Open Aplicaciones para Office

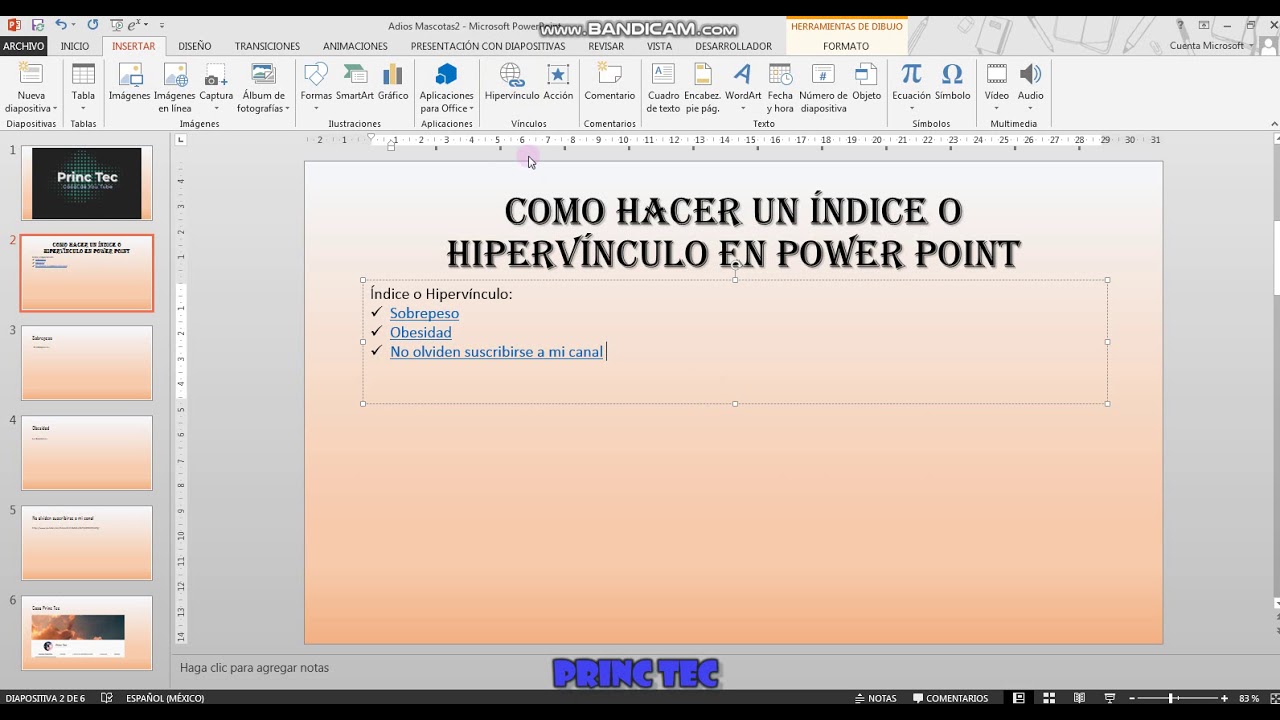(x=446, y=88)
